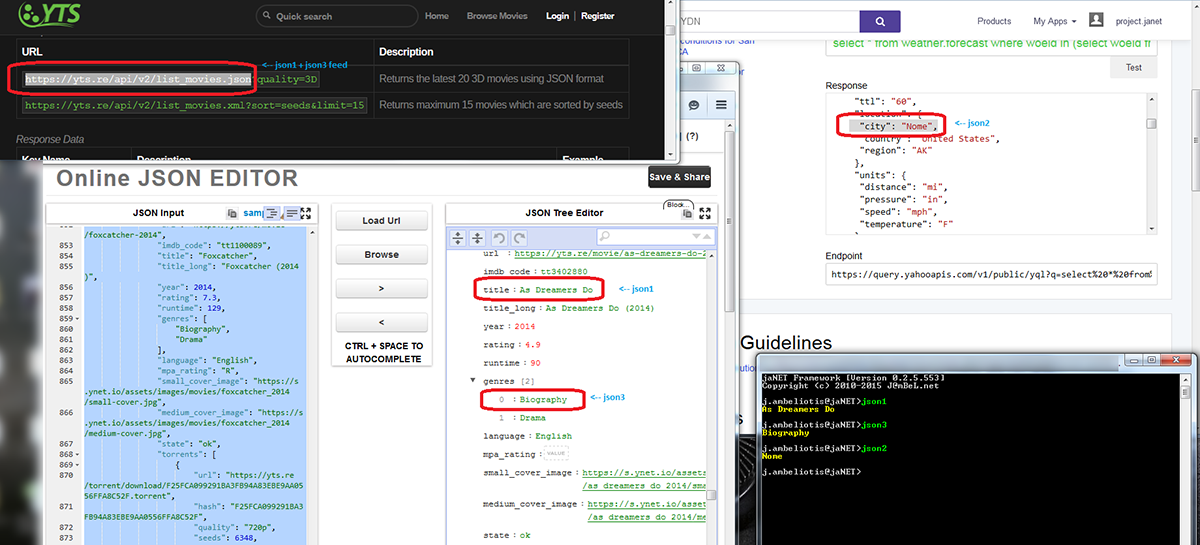Click title value 'As Dreamers Do' in tree

[556, 289]
